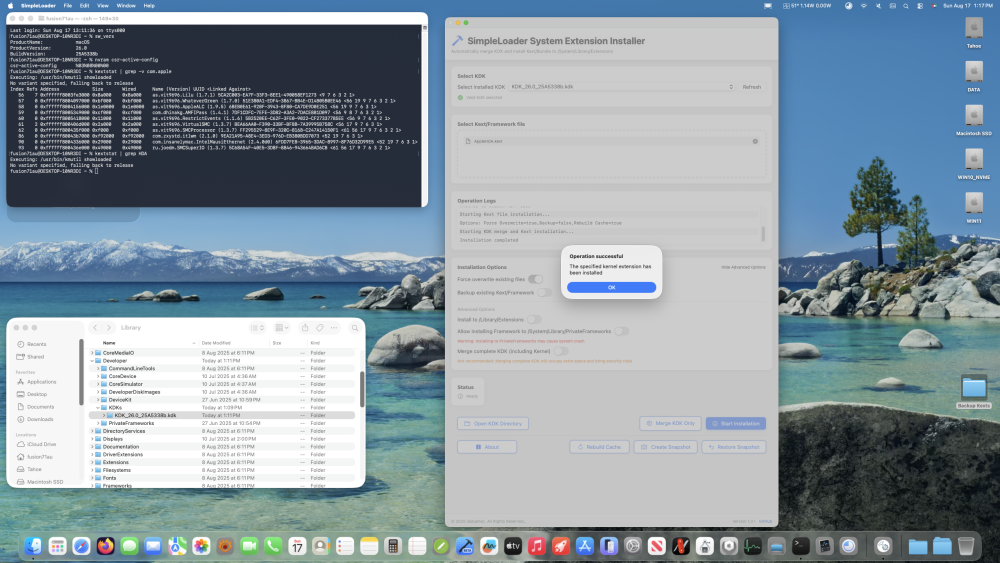Image resolution: width=1000 pixels, height=563 pixels.
Task: Open the Apple menu
Action: [x=10, y=6]
